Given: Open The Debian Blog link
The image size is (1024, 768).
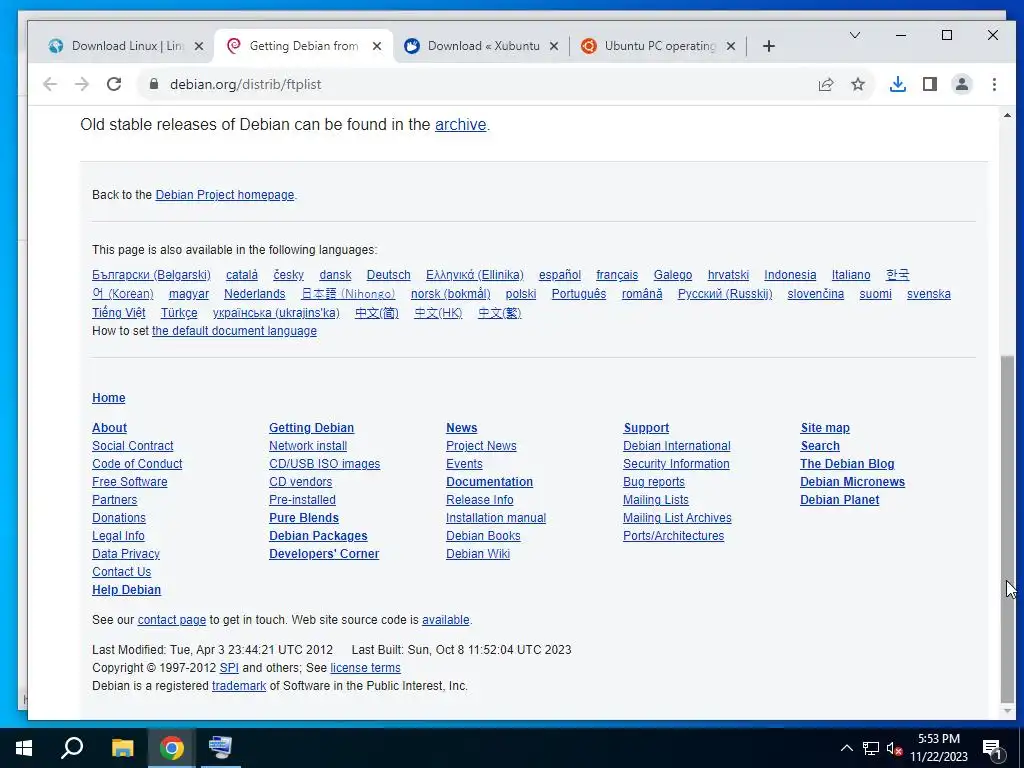Looking at the screenshot, I should pyautogui.click(x=847, y=464).
